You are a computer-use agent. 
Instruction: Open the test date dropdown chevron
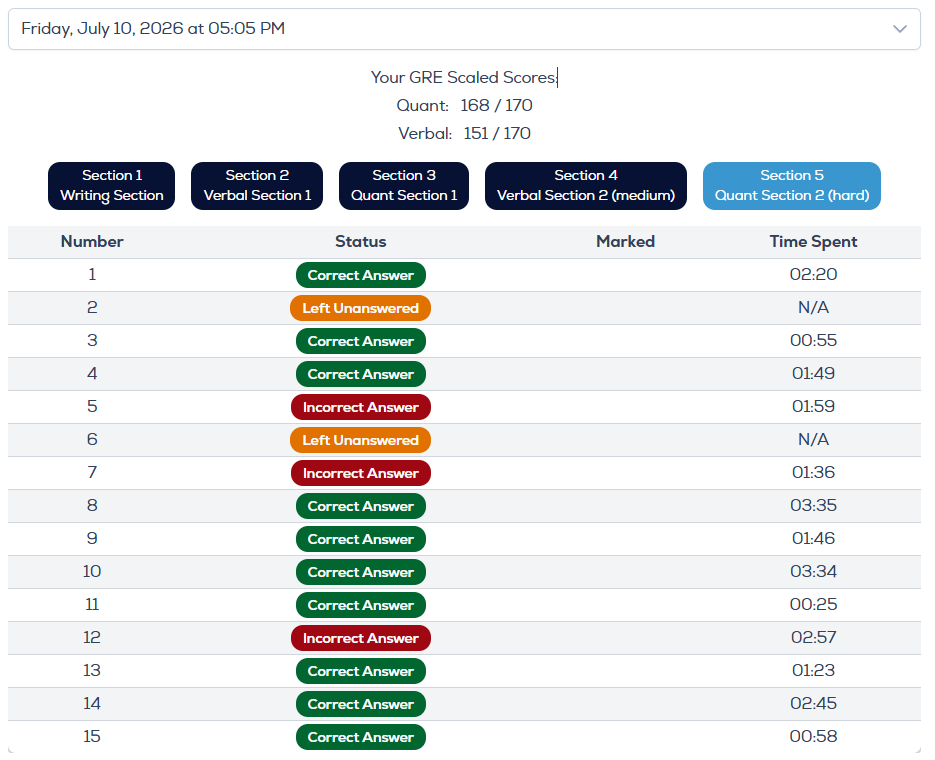[x=899, y=29]
